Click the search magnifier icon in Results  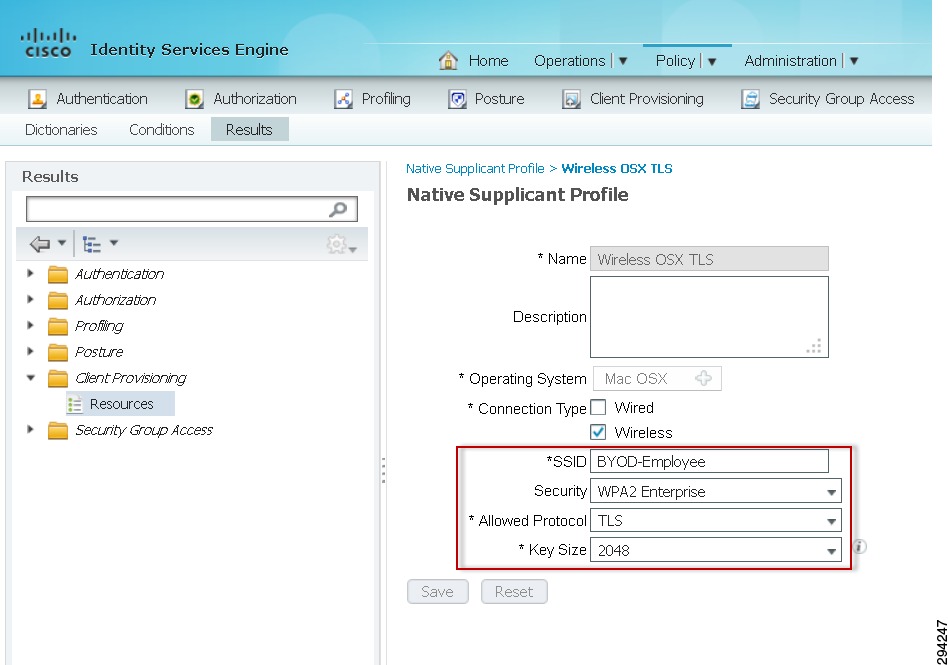coord(338,209)
